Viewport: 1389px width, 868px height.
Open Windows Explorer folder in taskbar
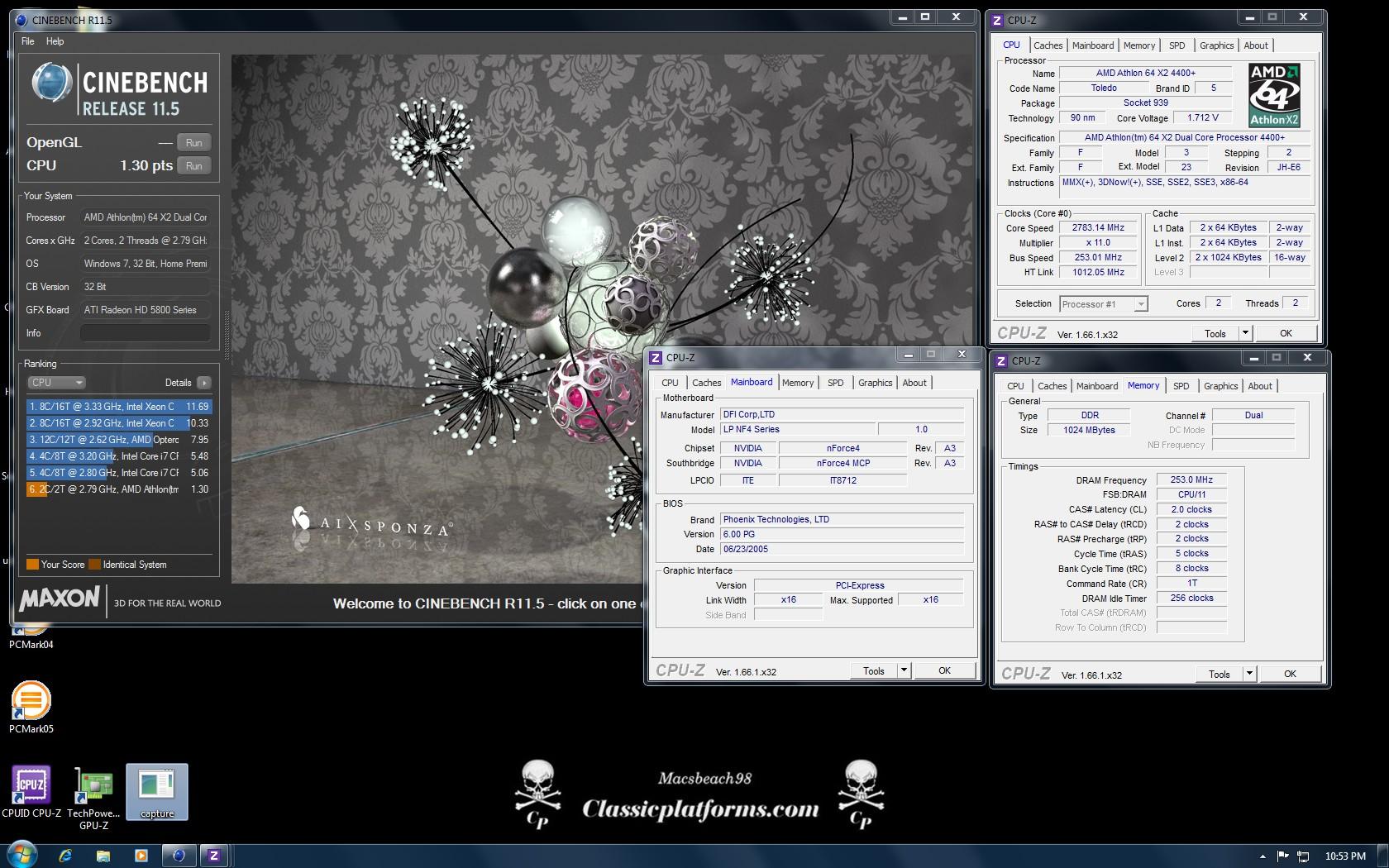(103, 856)
